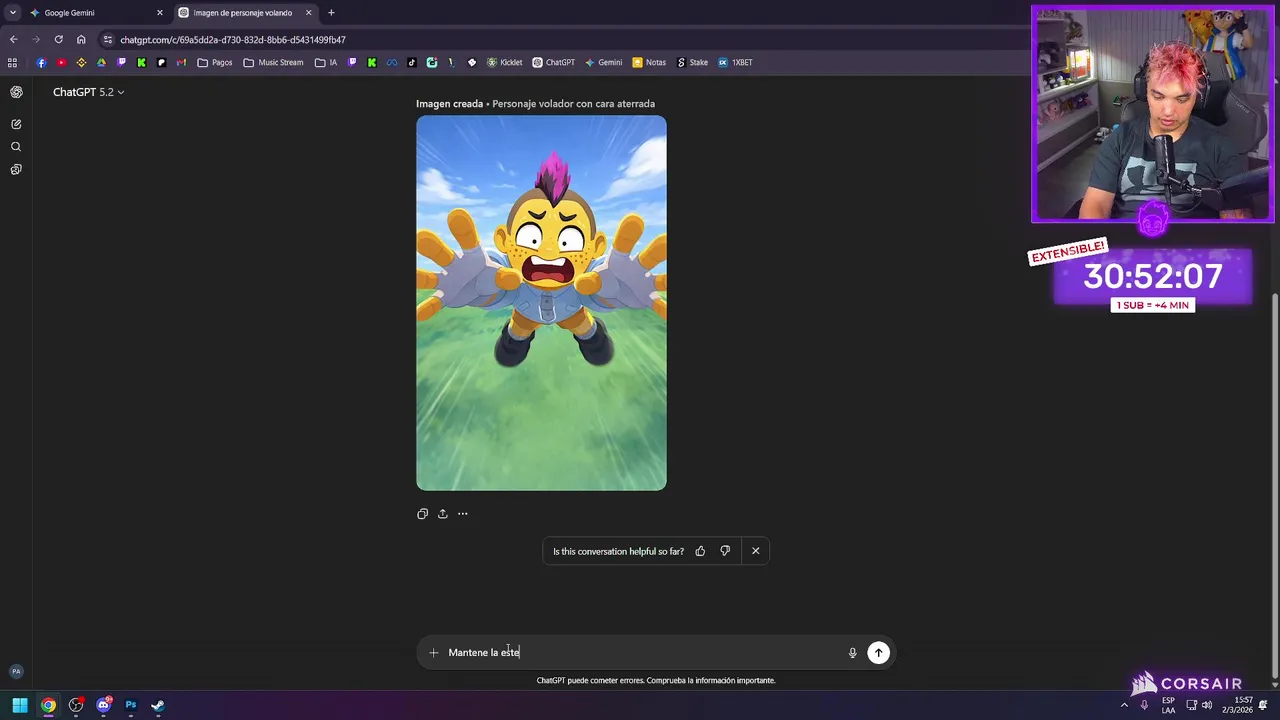
Task: Open the apps grid bookmark
Action: click(12, 62)
